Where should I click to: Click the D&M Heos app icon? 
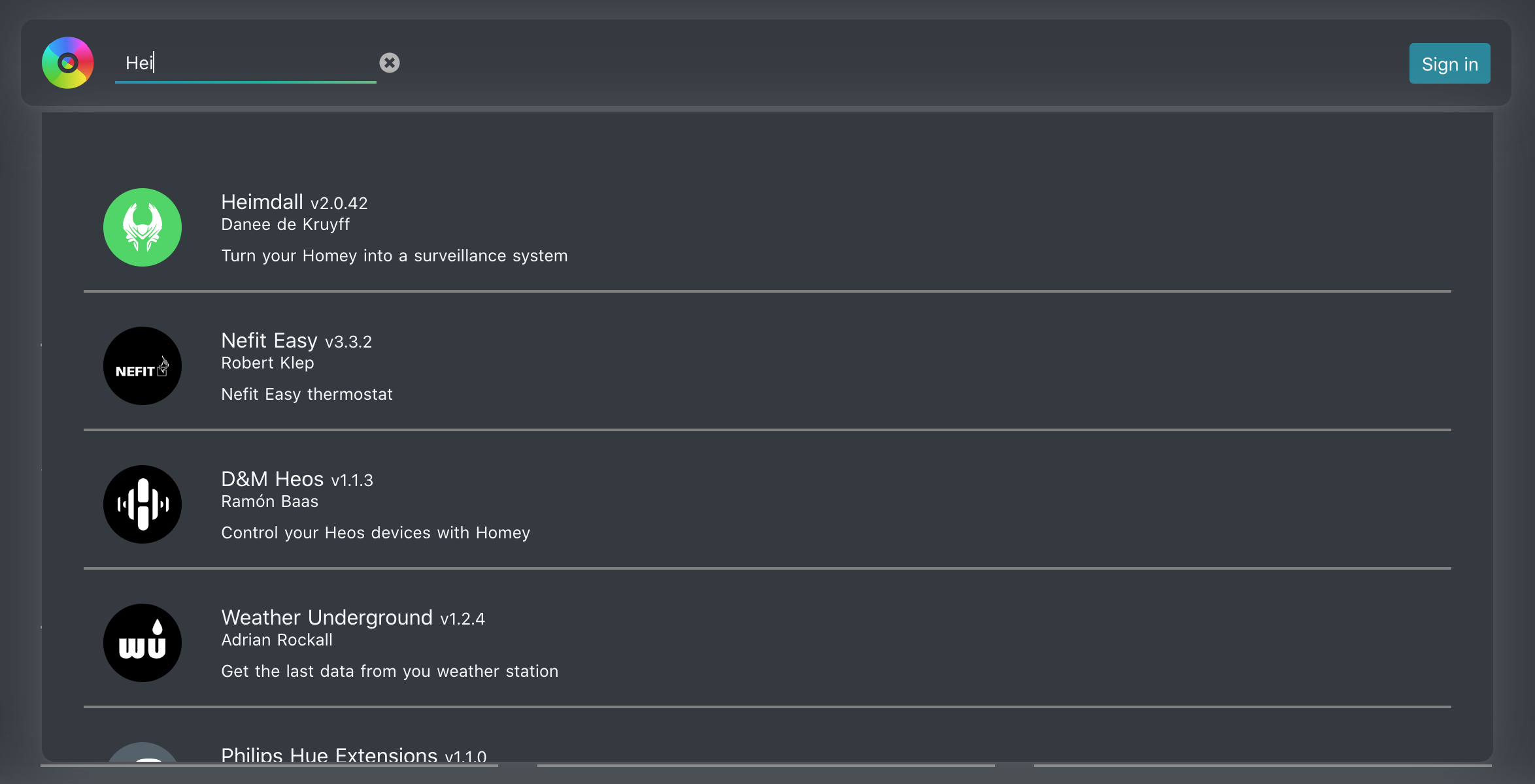click(x=143, y=504)
